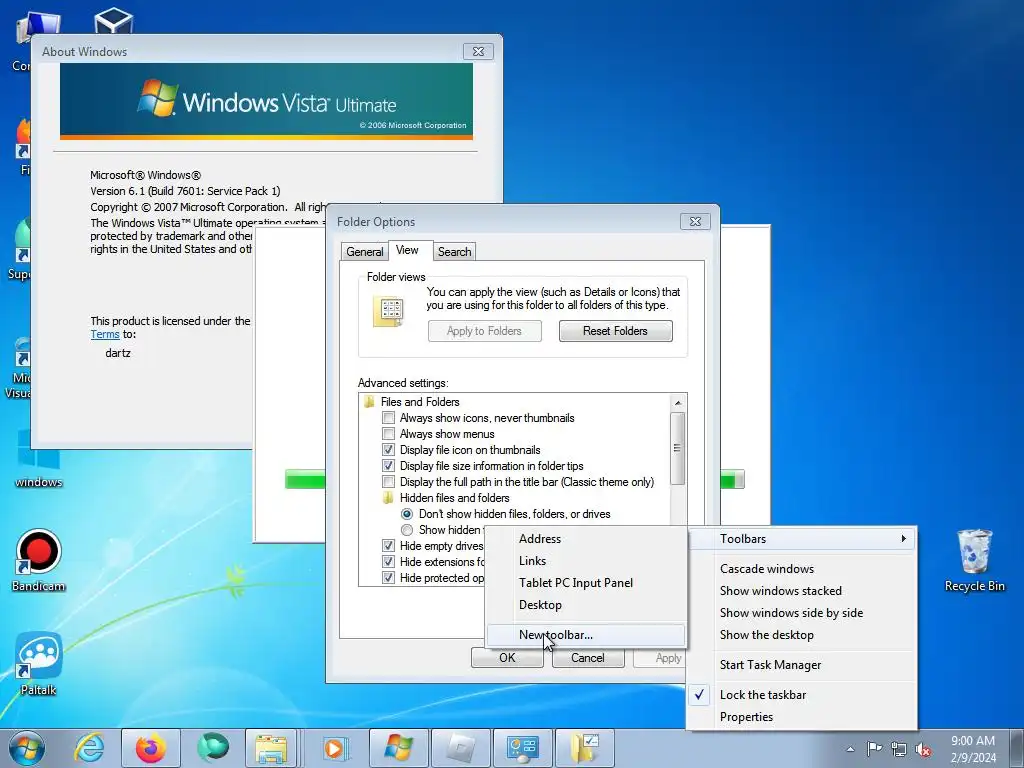This screenshot has width=1024, height=768.
Task: Uncheck the Hide protected operating system files checkbox
Action: pos(389,578)
